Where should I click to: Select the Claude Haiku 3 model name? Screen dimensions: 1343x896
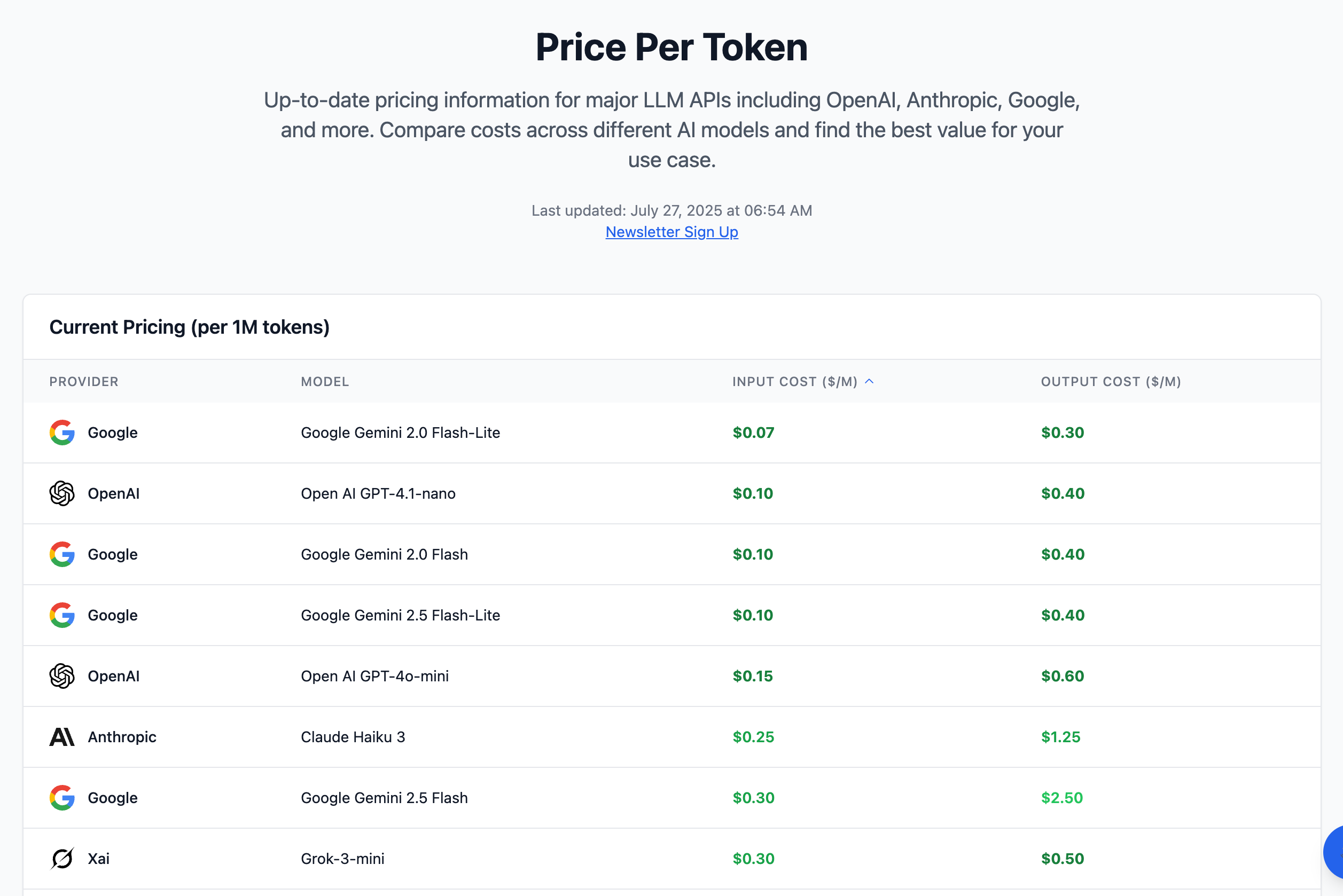(353, 737)
